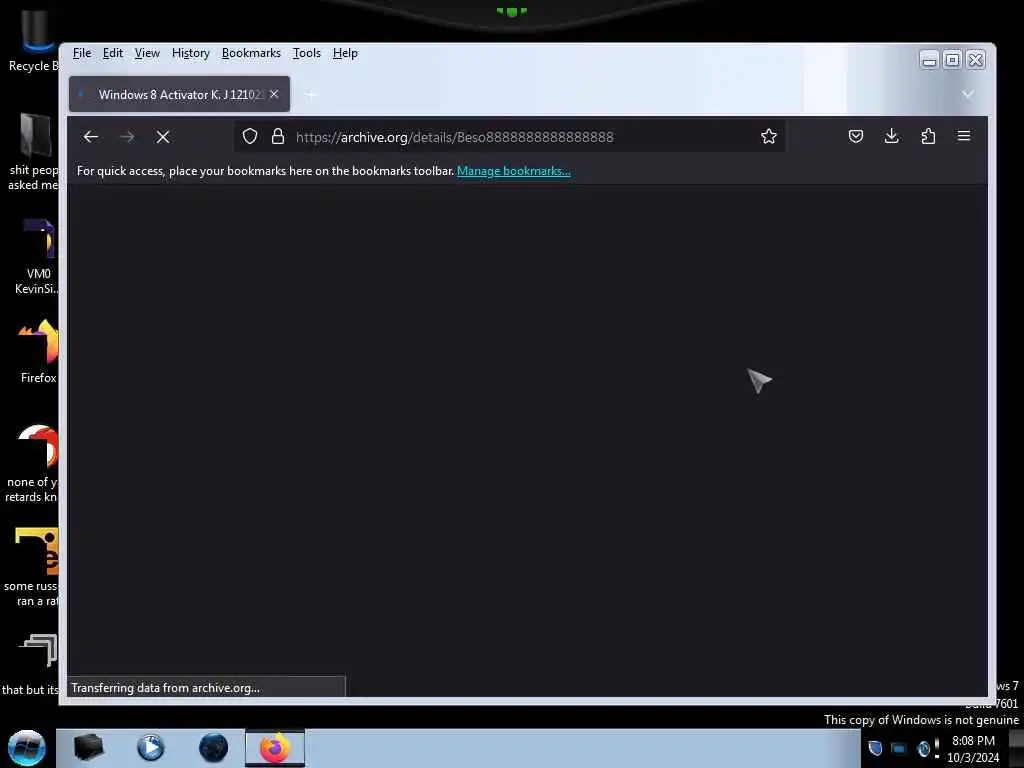The image size is (1024, 768).
Task: Open the Windows Start orb
Action: click(x=27, y=748)
